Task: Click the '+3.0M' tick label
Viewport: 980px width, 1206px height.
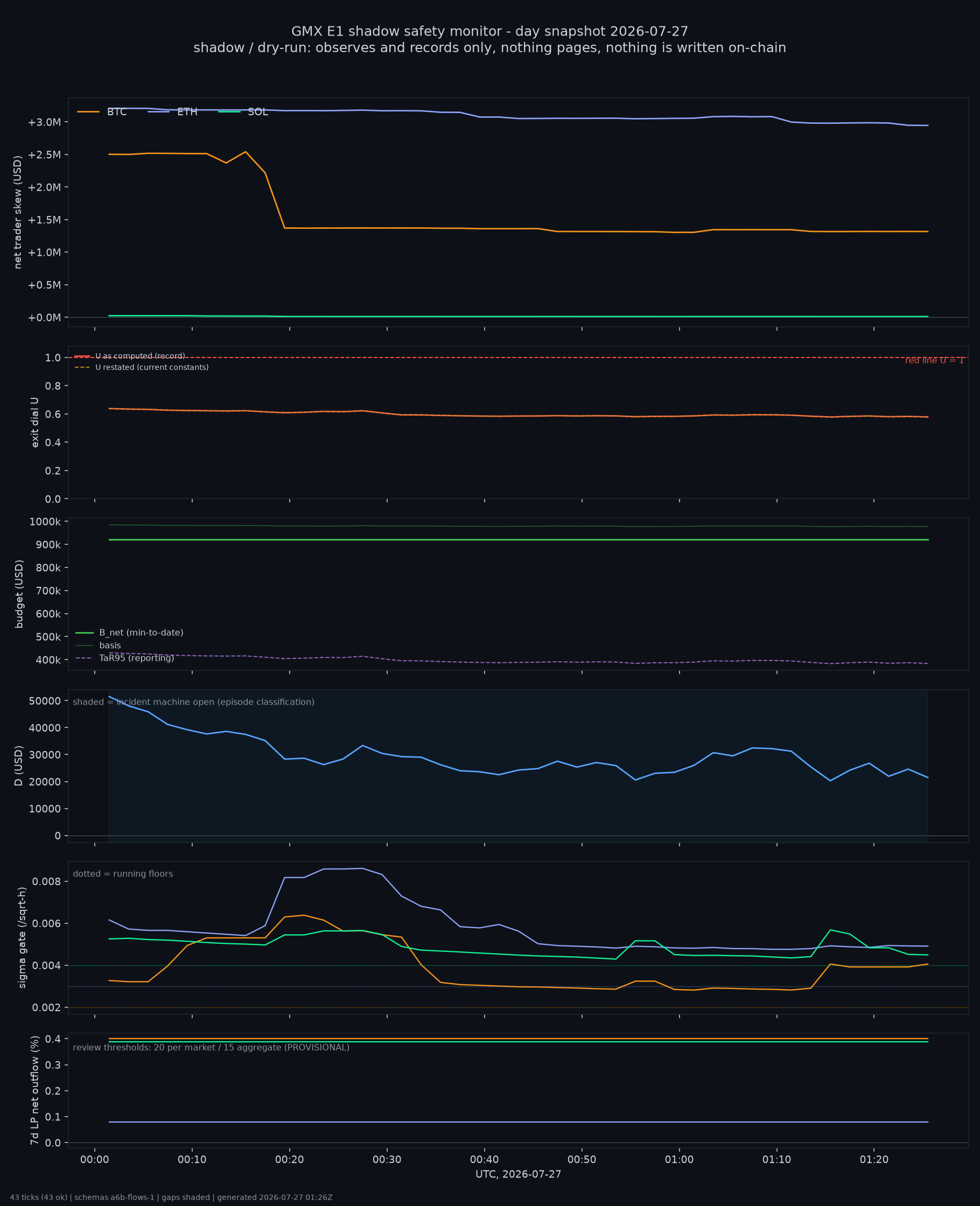Action: [x=44, y=122]
